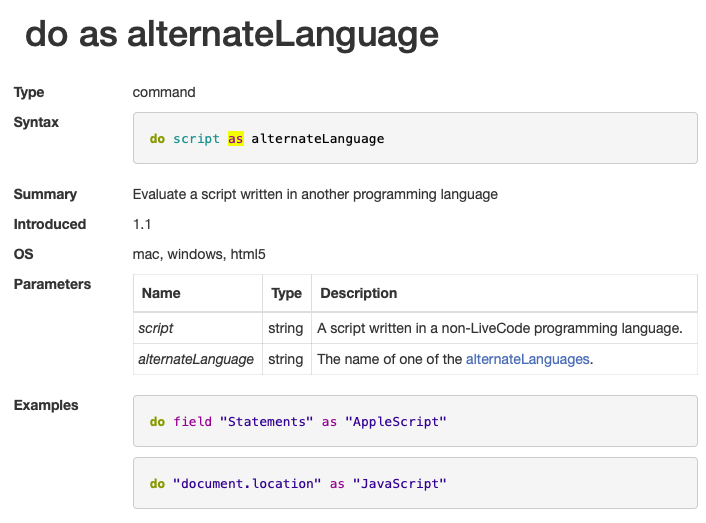Click the Syntax section label
Viewport: 706px width, 523px height.
point(36,122)
